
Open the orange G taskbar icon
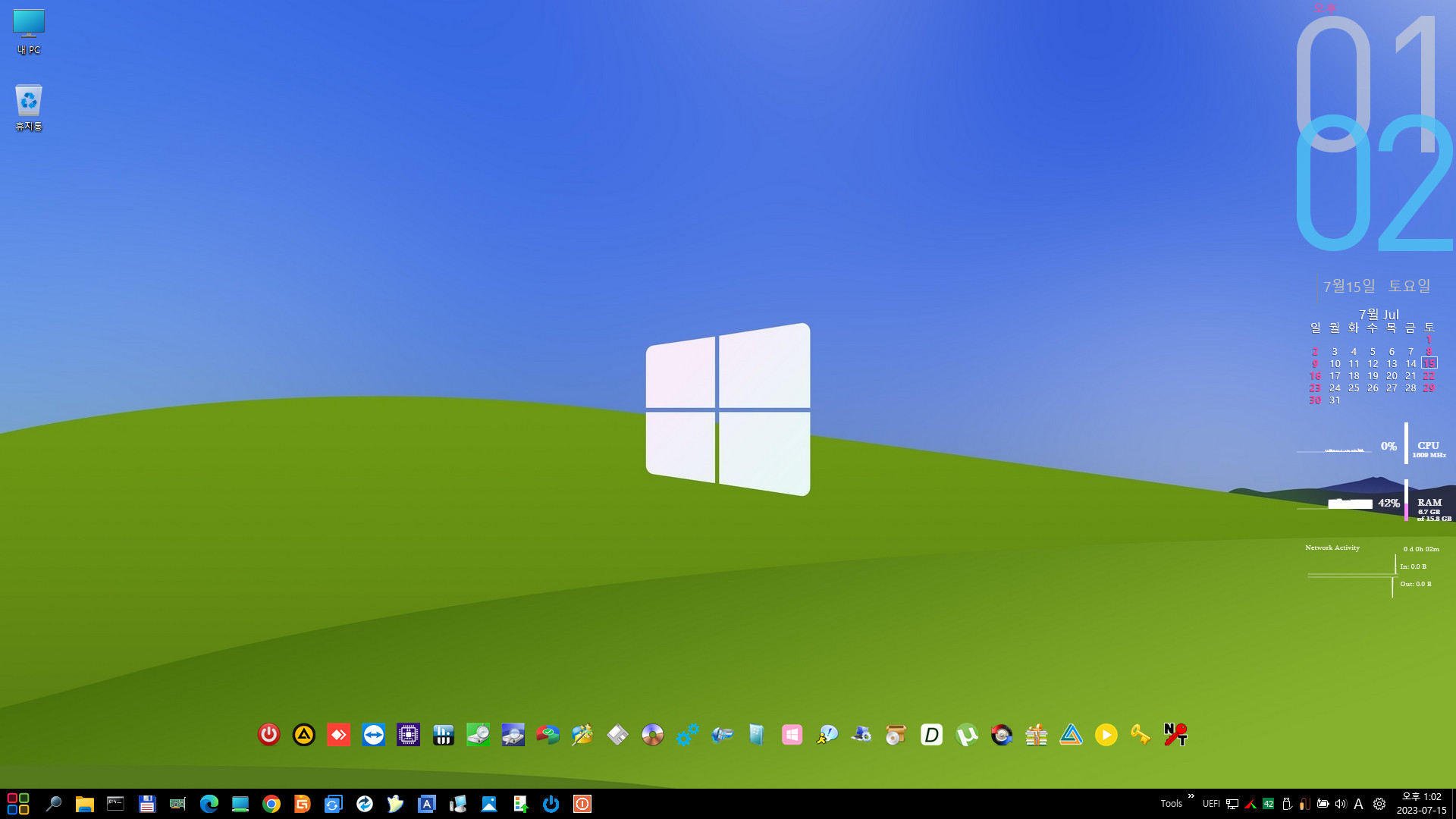[303, 804]
